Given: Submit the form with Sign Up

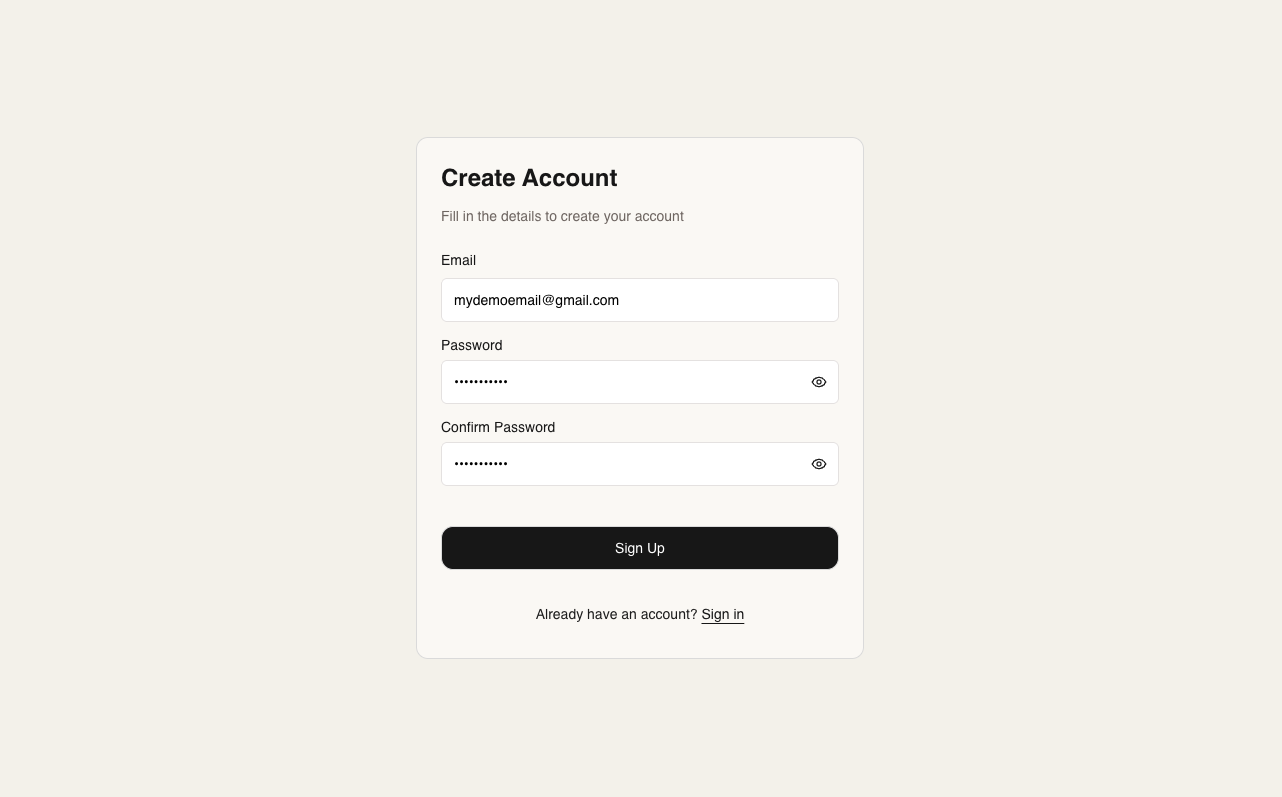Looking at the screenshot, I should tap(639, 548).
